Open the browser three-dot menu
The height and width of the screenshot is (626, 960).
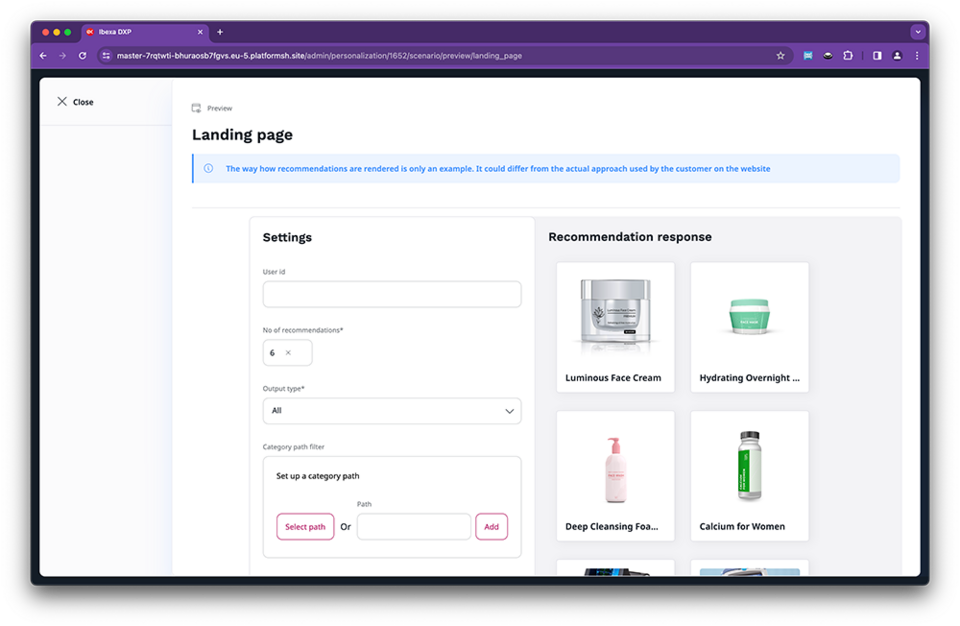[917, 56]
